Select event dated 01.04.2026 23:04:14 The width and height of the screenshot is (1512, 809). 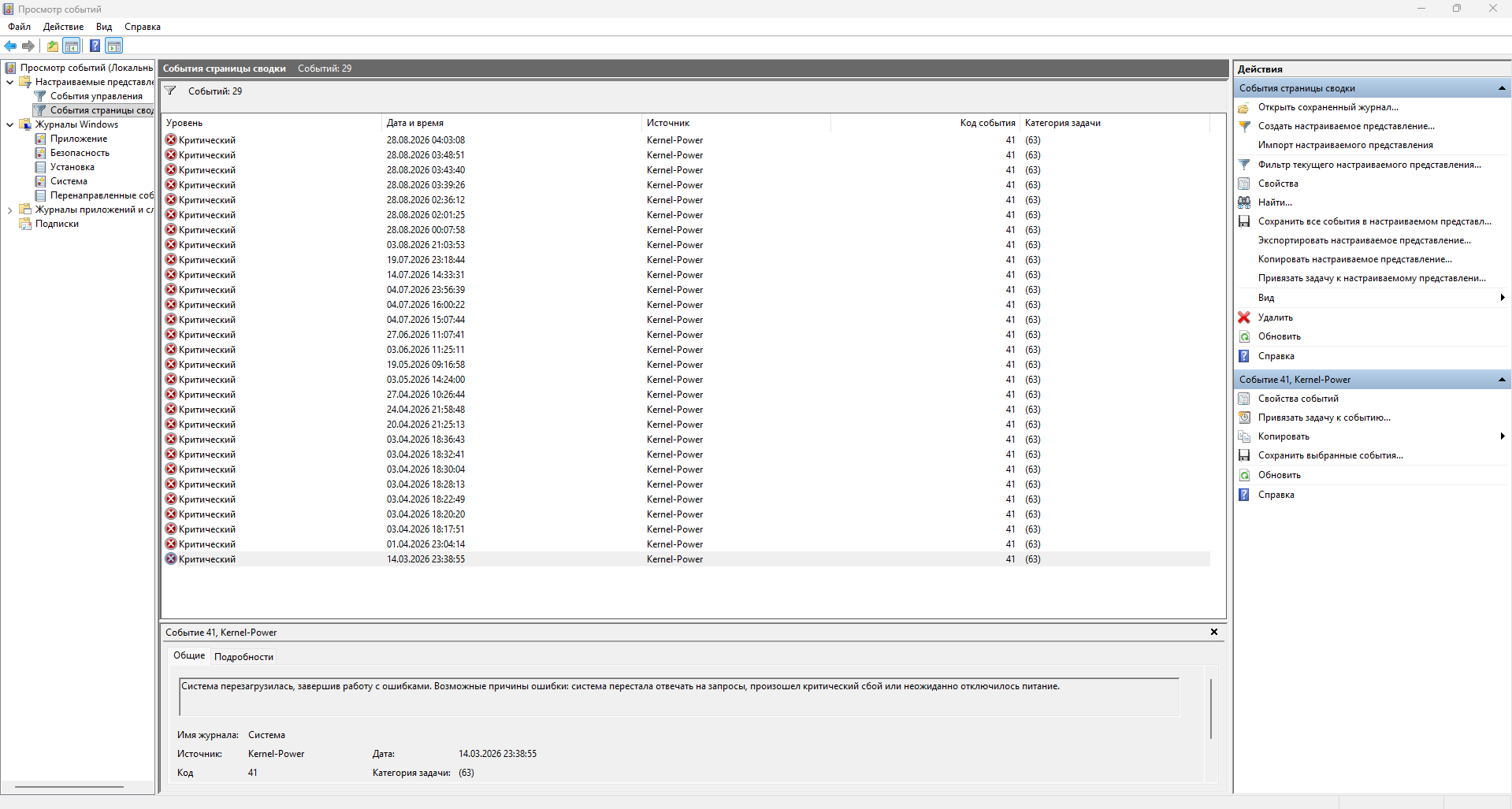click(x=685, y=544)
